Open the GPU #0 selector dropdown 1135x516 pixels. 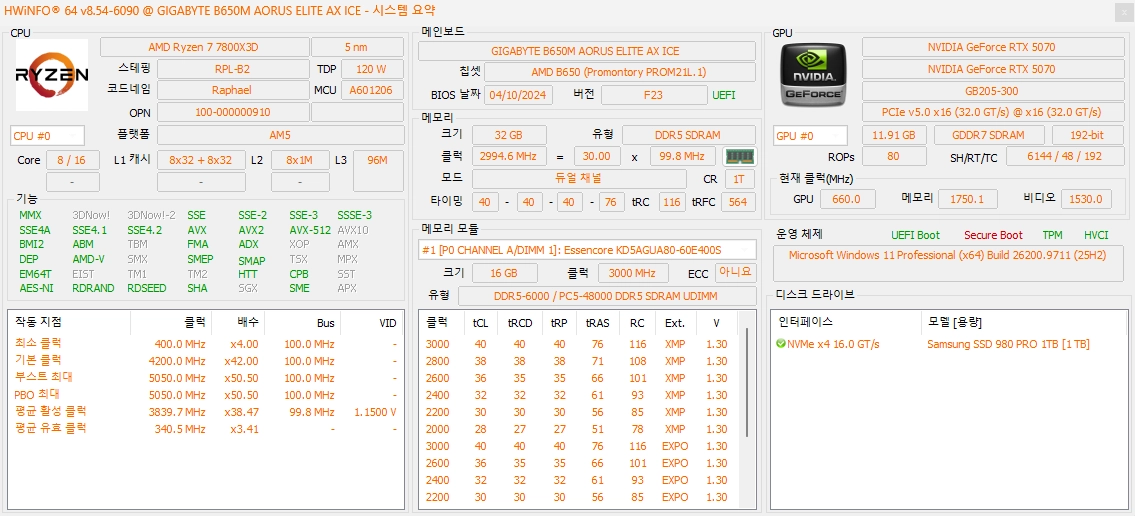pyautogui.click(x=810, y=135)
